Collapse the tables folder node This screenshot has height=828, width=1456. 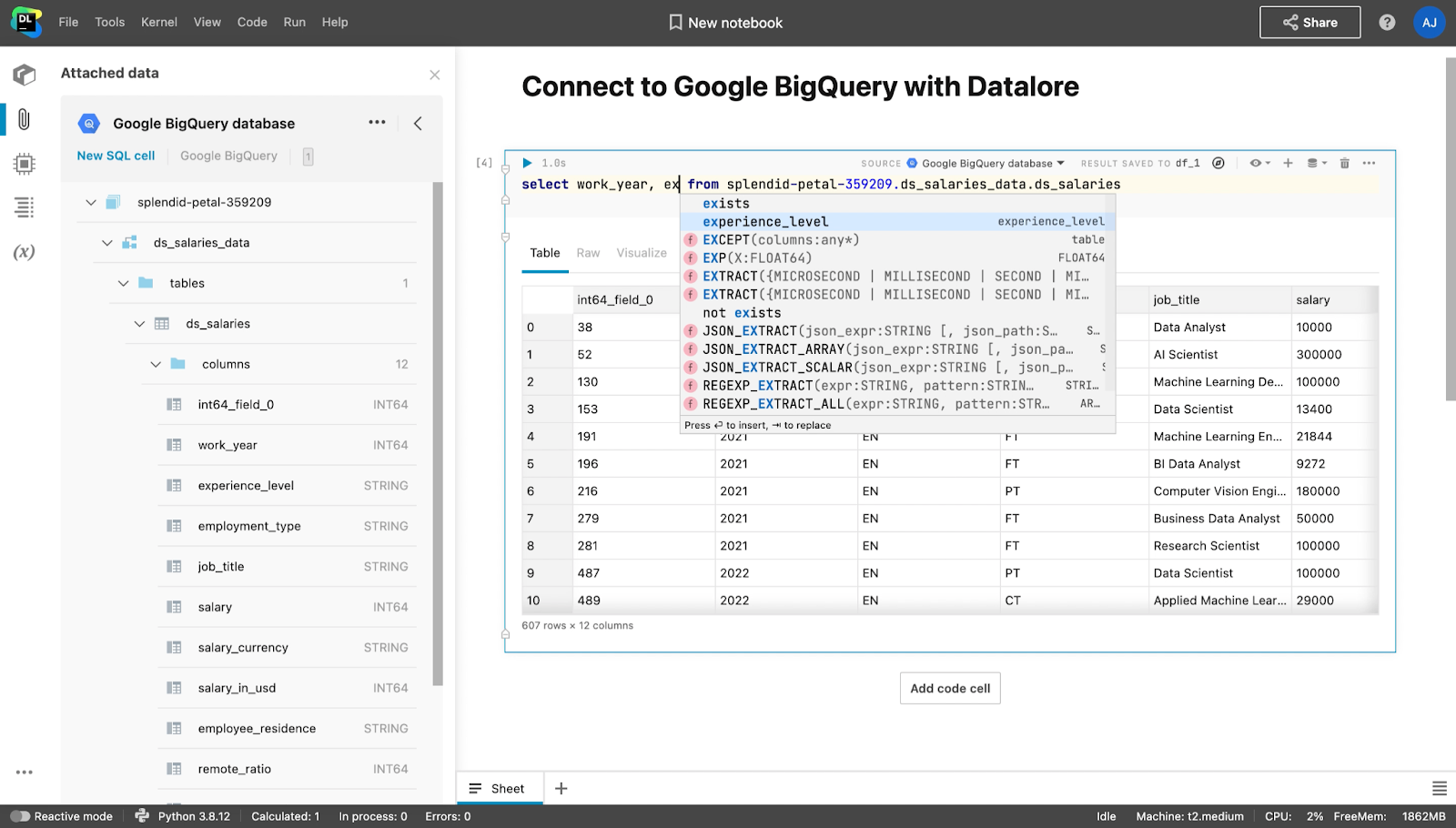(123, 283)
